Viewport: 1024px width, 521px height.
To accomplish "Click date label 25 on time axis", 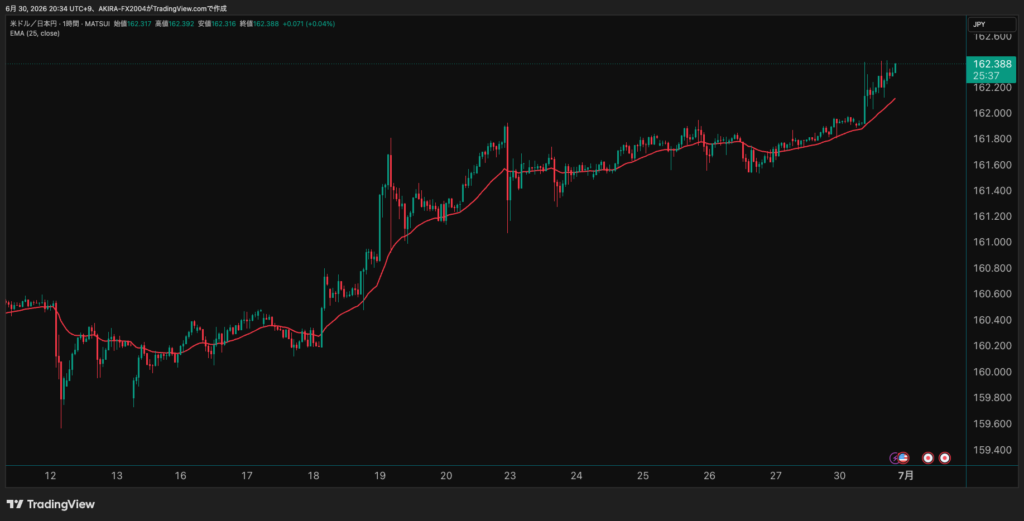I will 643,476.
